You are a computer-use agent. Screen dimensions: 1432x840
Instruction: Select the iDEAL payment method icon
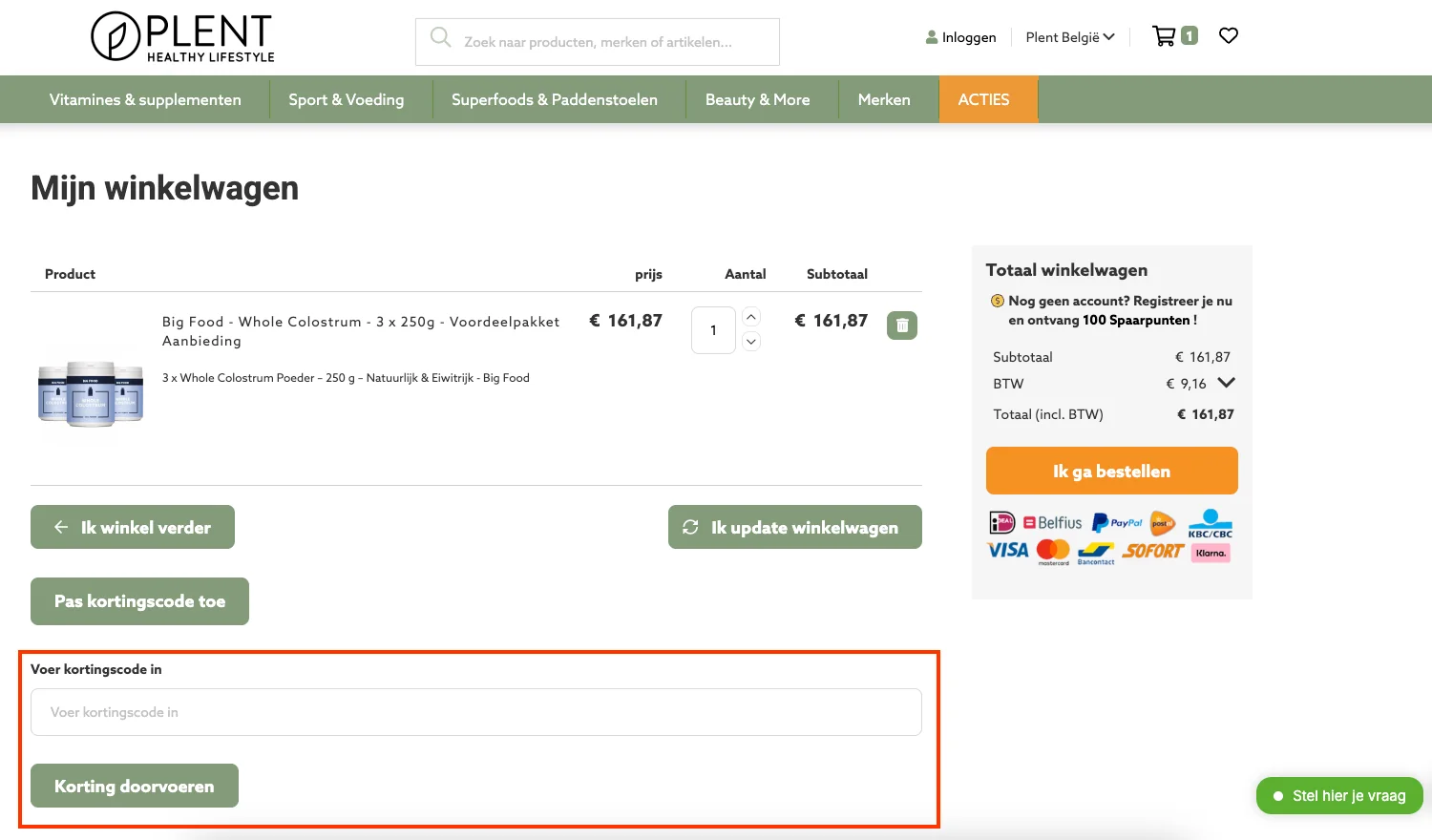(1001, 522)
